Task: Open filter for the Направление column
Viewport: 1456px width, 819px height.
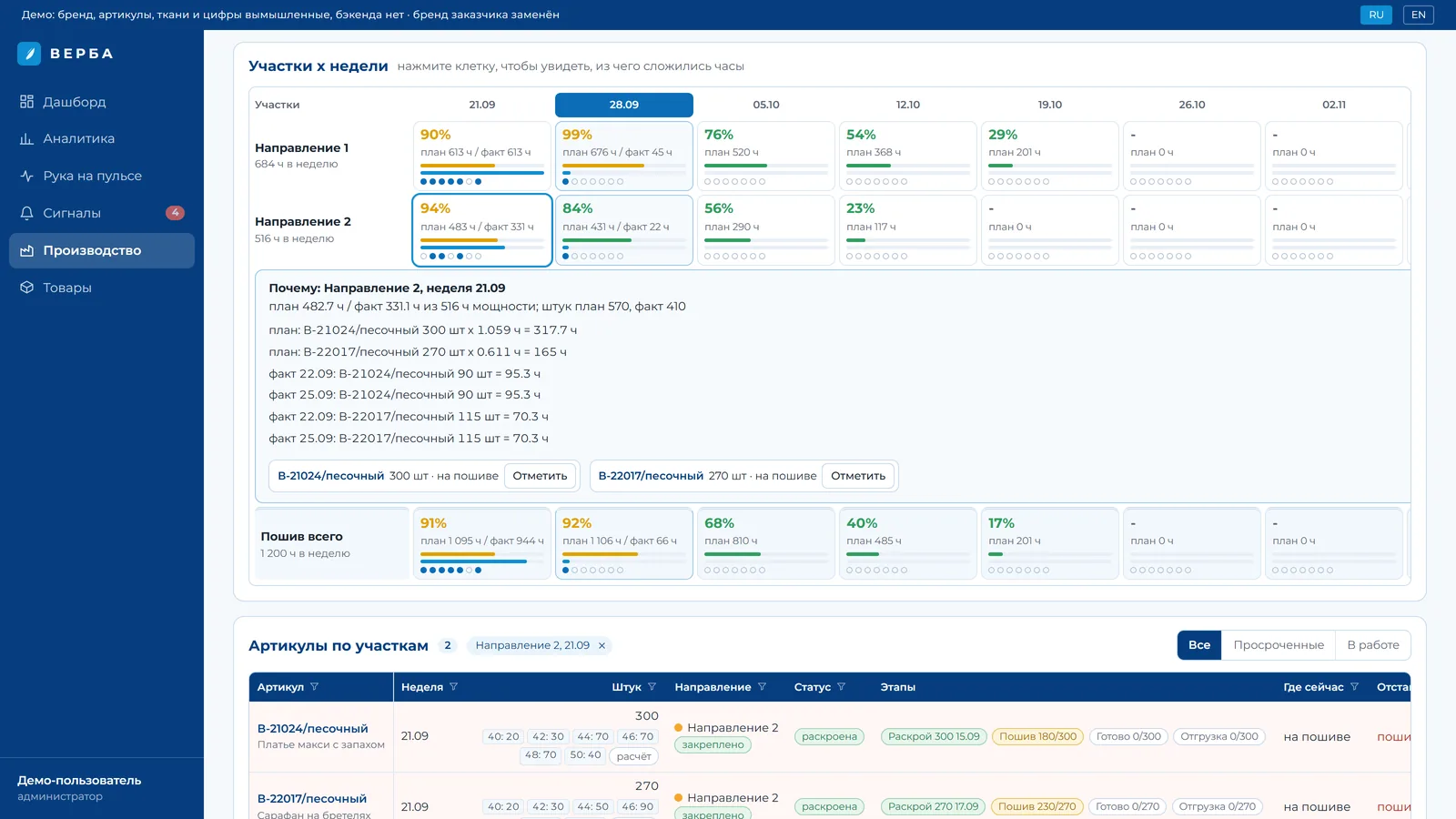Action: (x=762, y=687)
